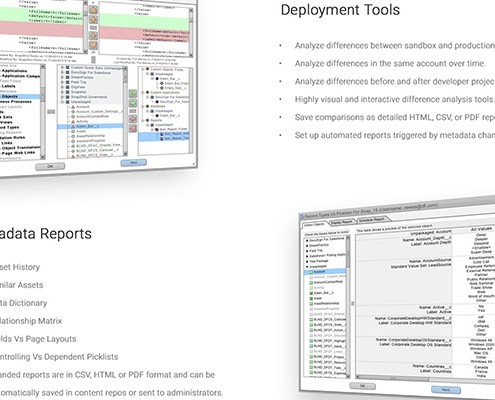Click the gray bar button between orange arrows
The height and width of the screenshot is (400, 495).
(x=94, y=28)
